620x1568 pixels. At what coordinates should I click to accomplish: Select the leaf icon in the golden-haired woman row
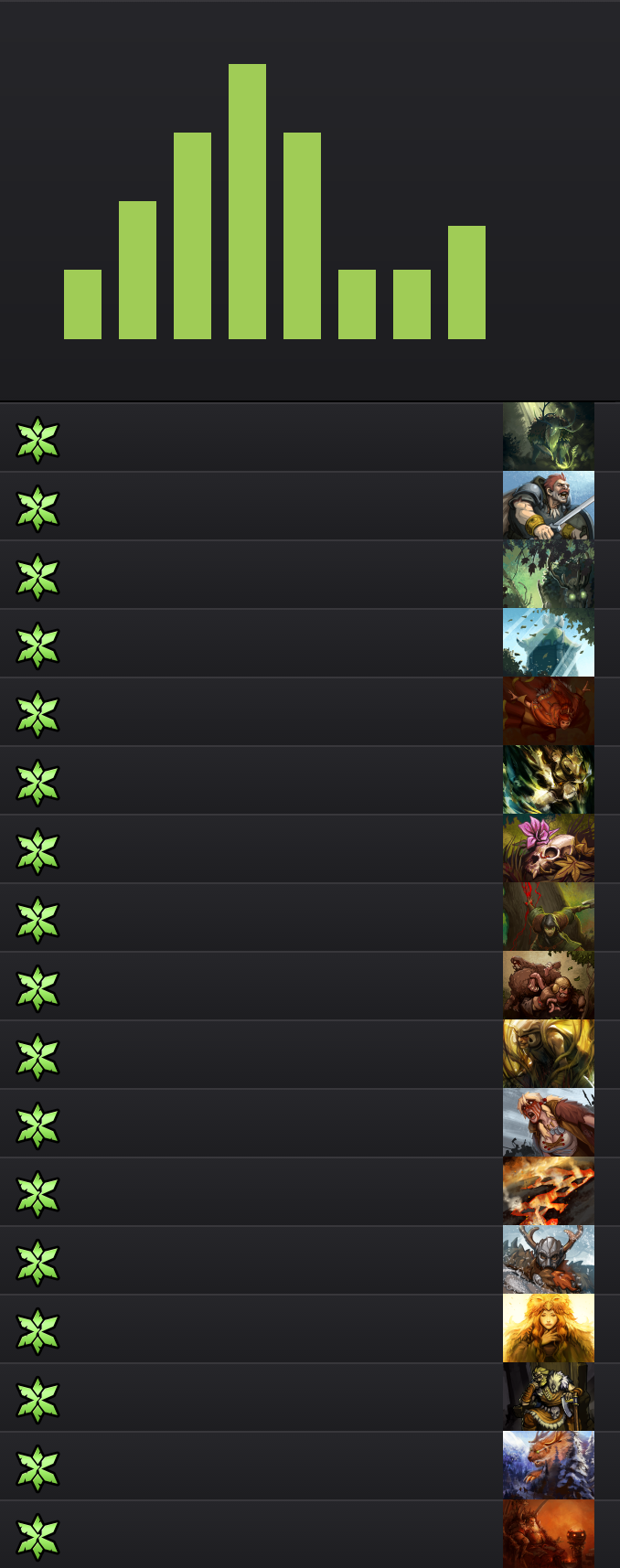37,1331
